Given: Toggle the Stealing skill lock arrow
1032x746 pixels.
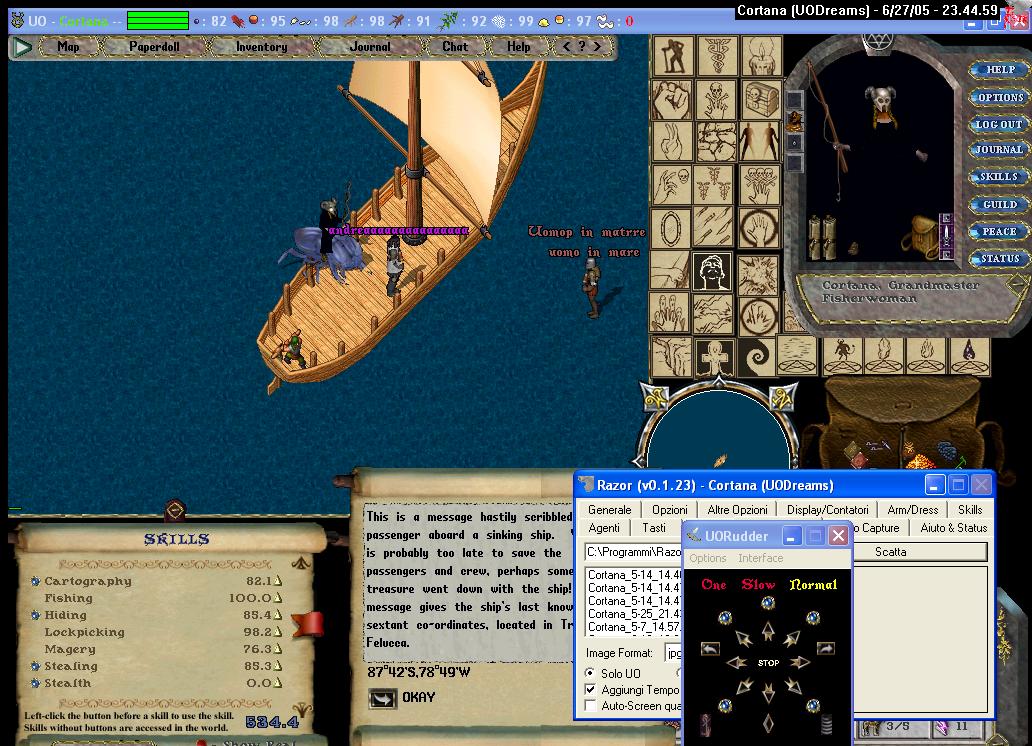Looking at the screenshot, I should 278,666.
